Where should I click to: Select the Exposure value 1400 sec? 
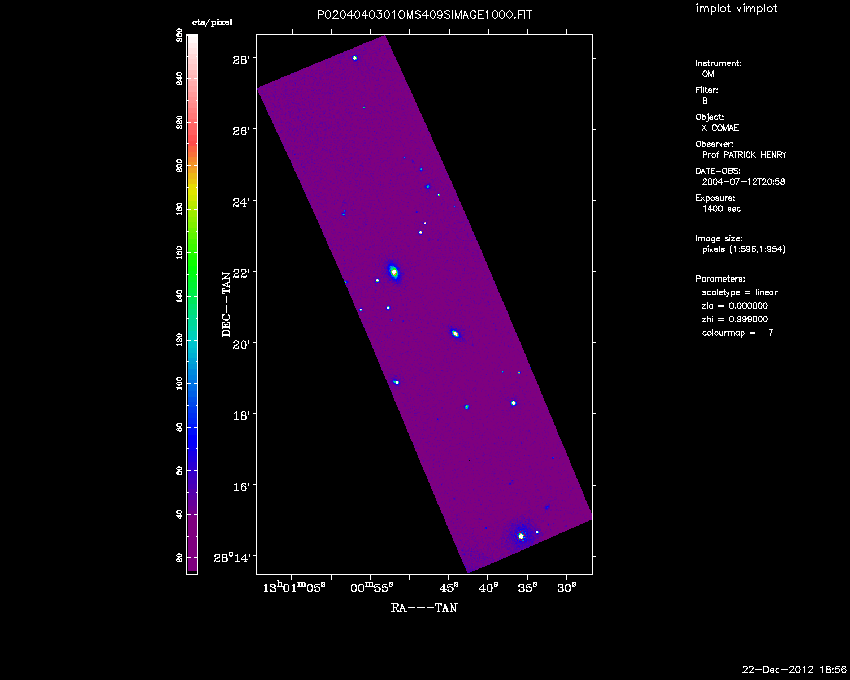[x=722, y=209]
